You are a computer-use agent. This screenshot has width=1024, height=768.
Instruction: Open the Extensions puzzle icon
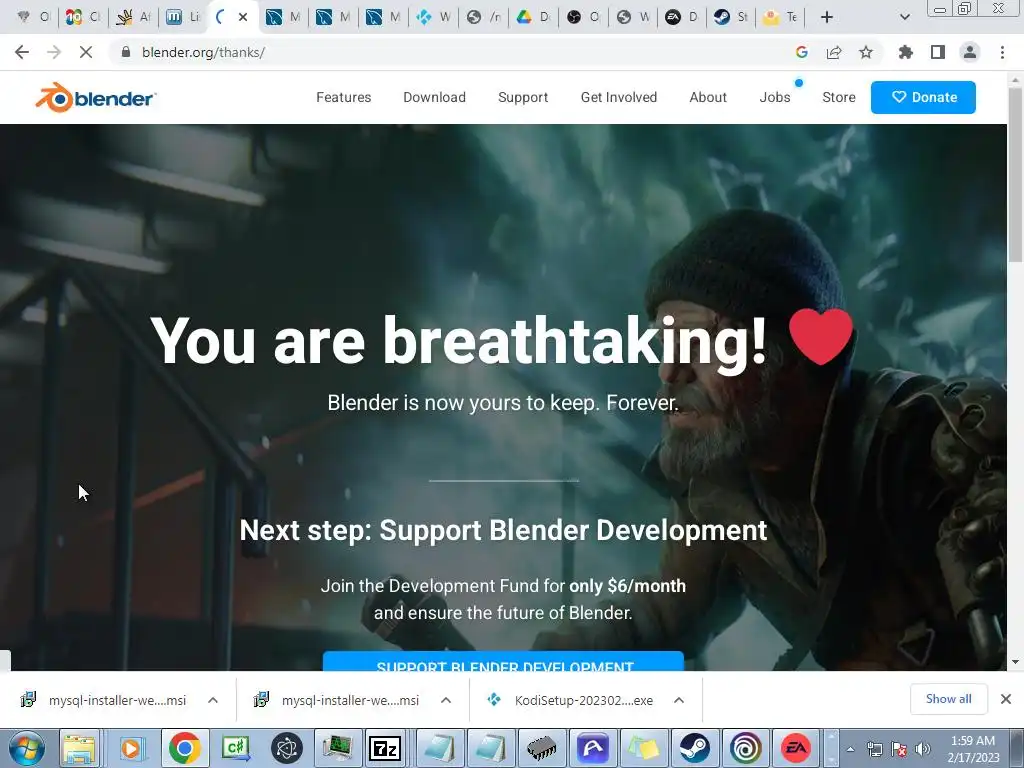[x=905, y=52]
